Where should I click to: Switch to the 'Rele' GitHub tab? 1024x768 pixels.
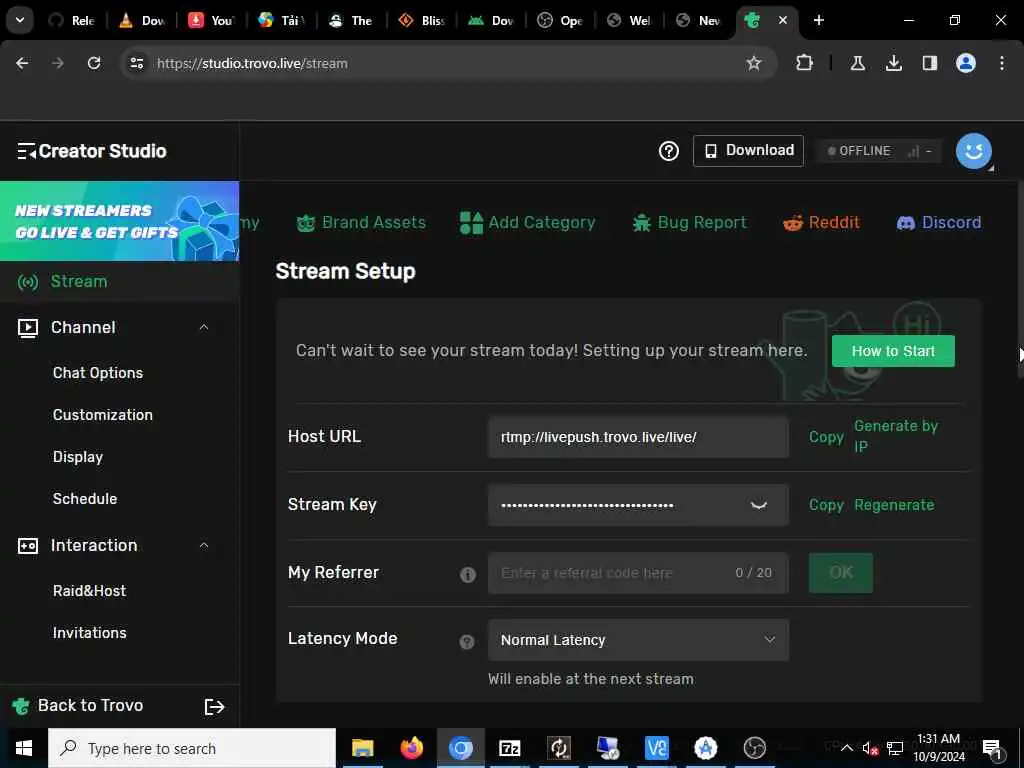coord(72,20)
